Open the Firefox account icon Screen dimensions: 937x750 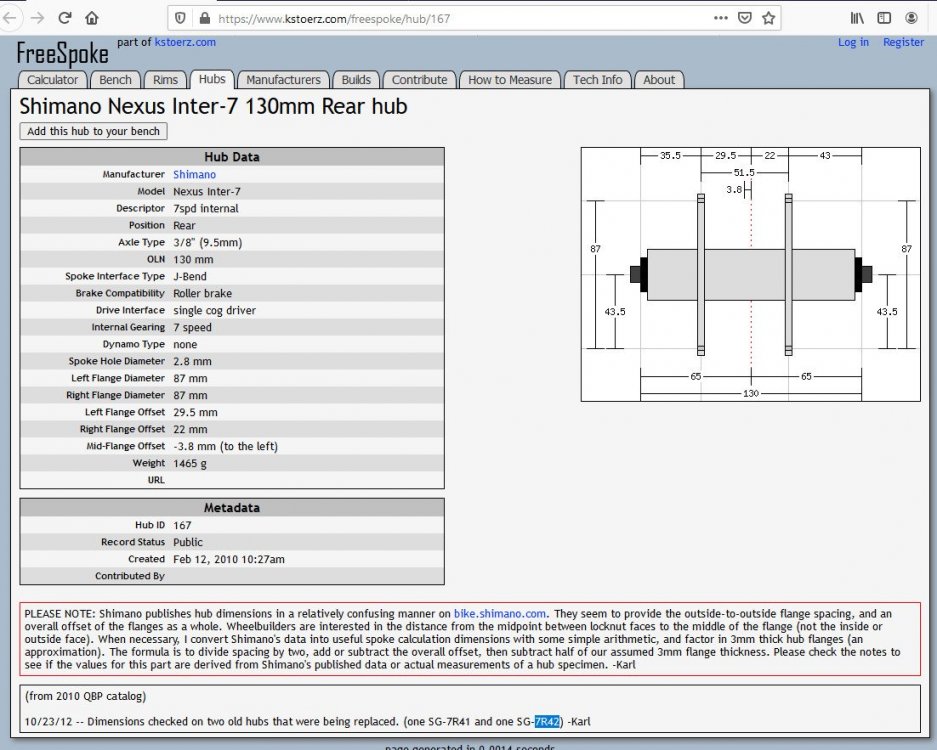(911, 18)
